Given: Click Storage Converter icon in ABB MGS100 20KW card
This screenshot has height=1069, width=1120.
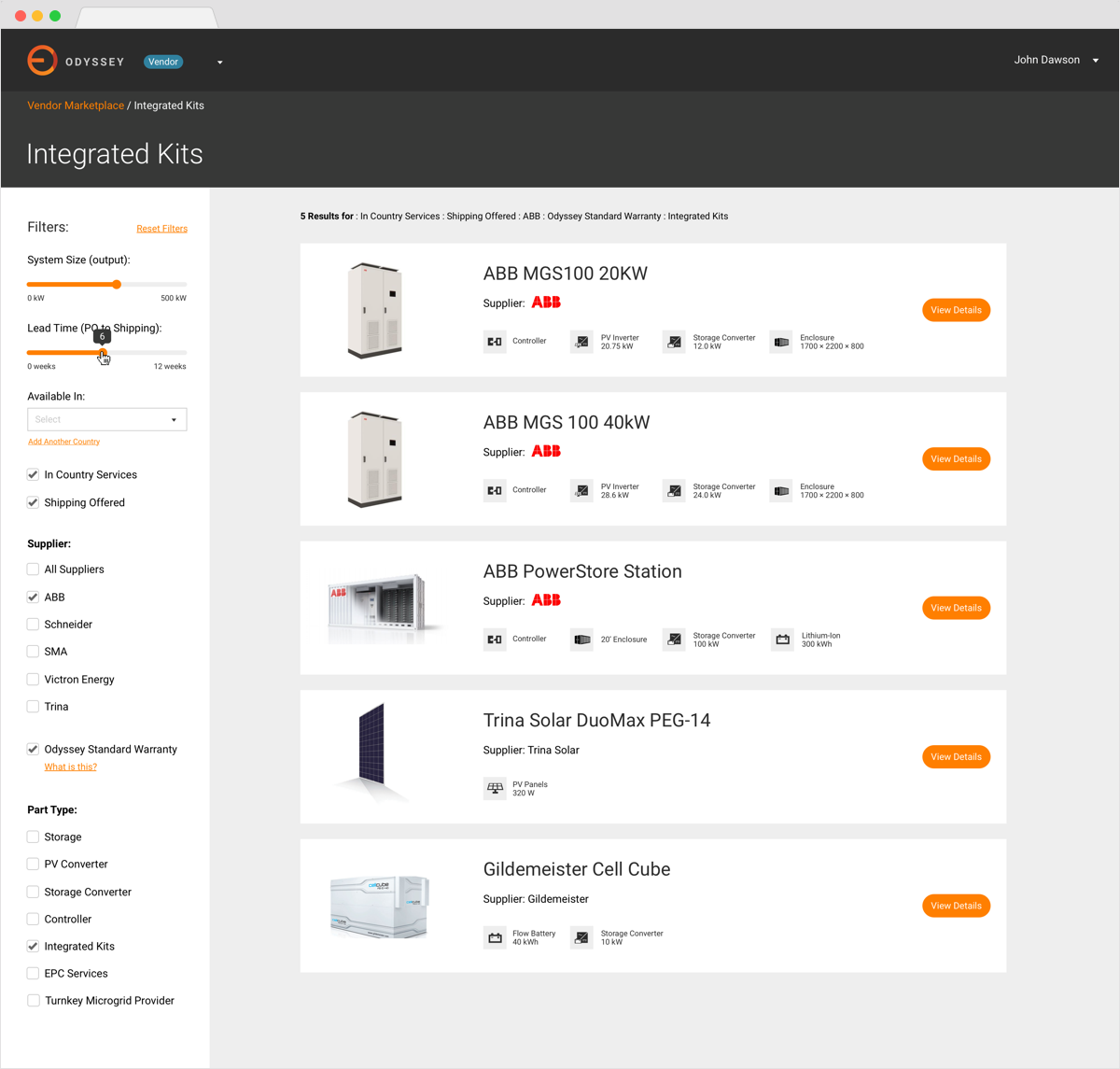Looking at the screenshot, I should pyautogui.click(x=674, y=342).
